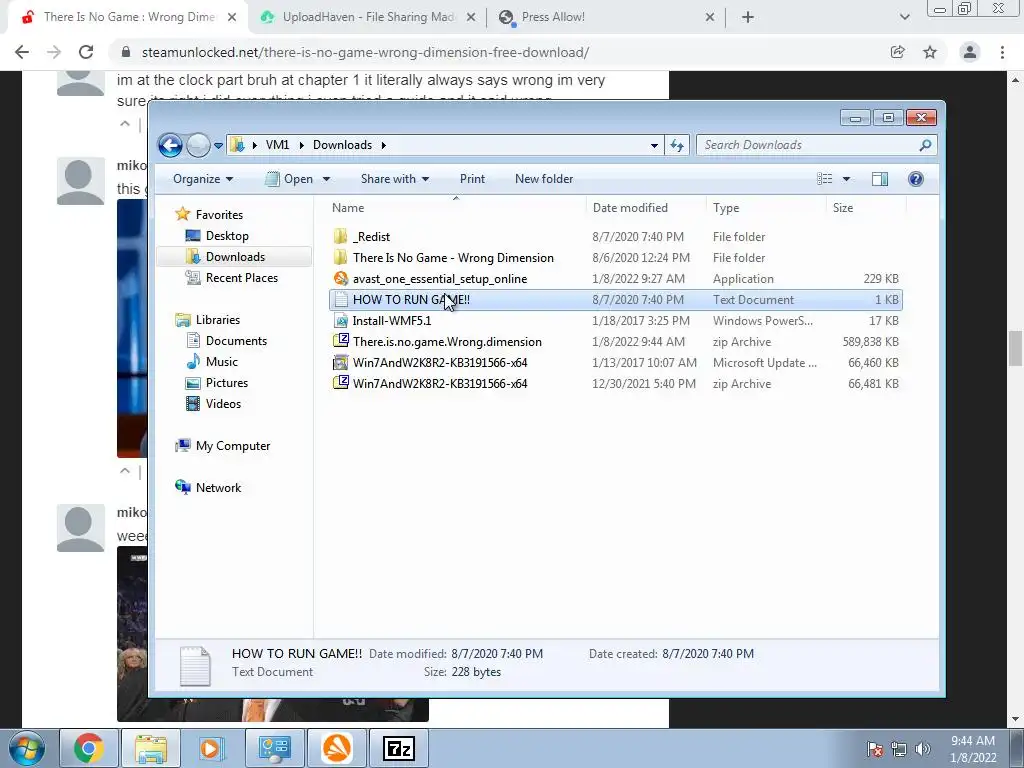Reload the Chrome page
The image size is (1024, 768).
[x=86, y=52]
